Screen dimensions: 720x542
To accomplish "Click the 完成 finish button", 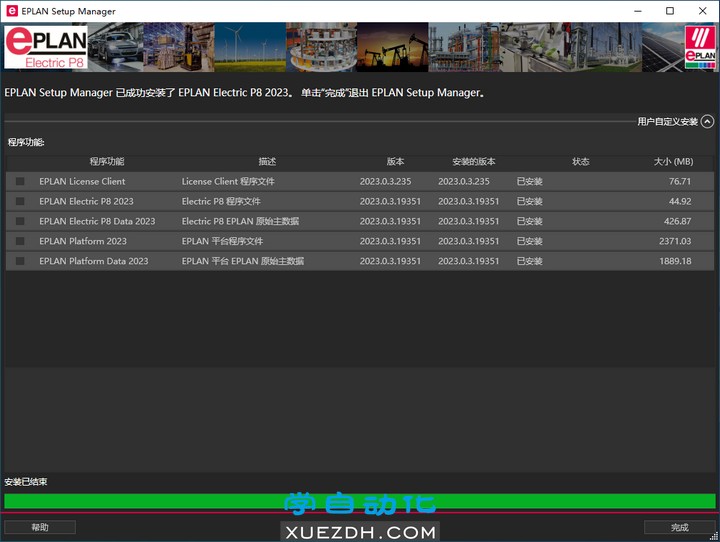I will point(680,527).
